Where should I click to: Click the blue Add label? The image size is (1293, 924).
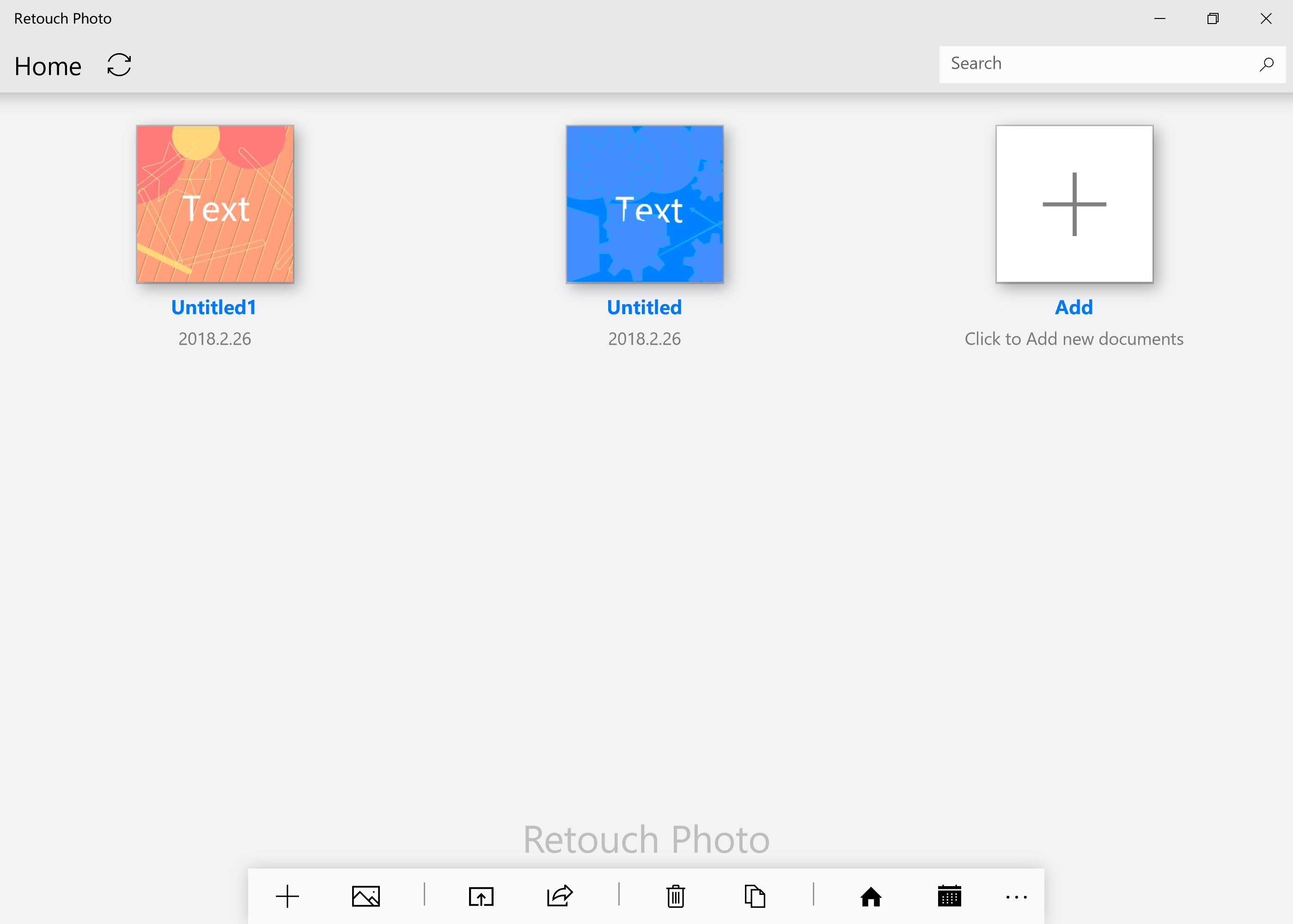(1074, 307)
